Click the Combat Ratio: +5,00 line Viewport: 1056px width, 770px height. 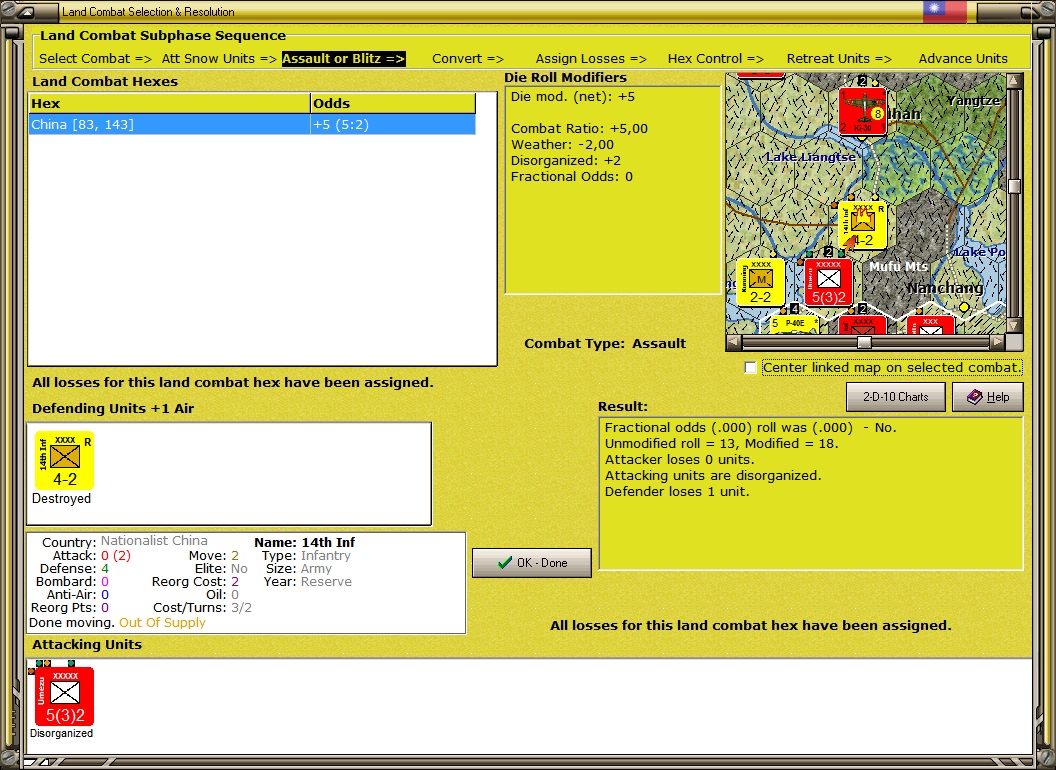[579, 129]
